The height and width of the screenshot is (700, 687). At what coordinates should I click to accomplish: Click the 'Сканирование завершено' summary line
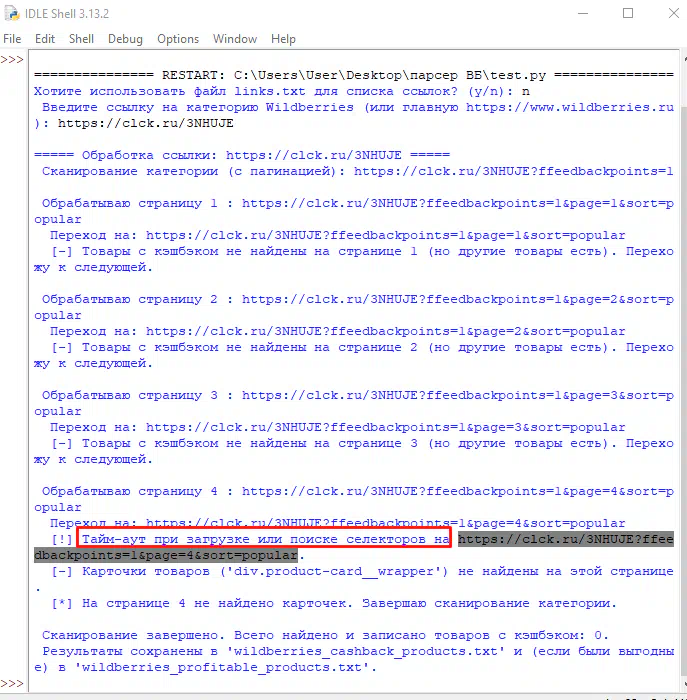click(x=325, y=635)
